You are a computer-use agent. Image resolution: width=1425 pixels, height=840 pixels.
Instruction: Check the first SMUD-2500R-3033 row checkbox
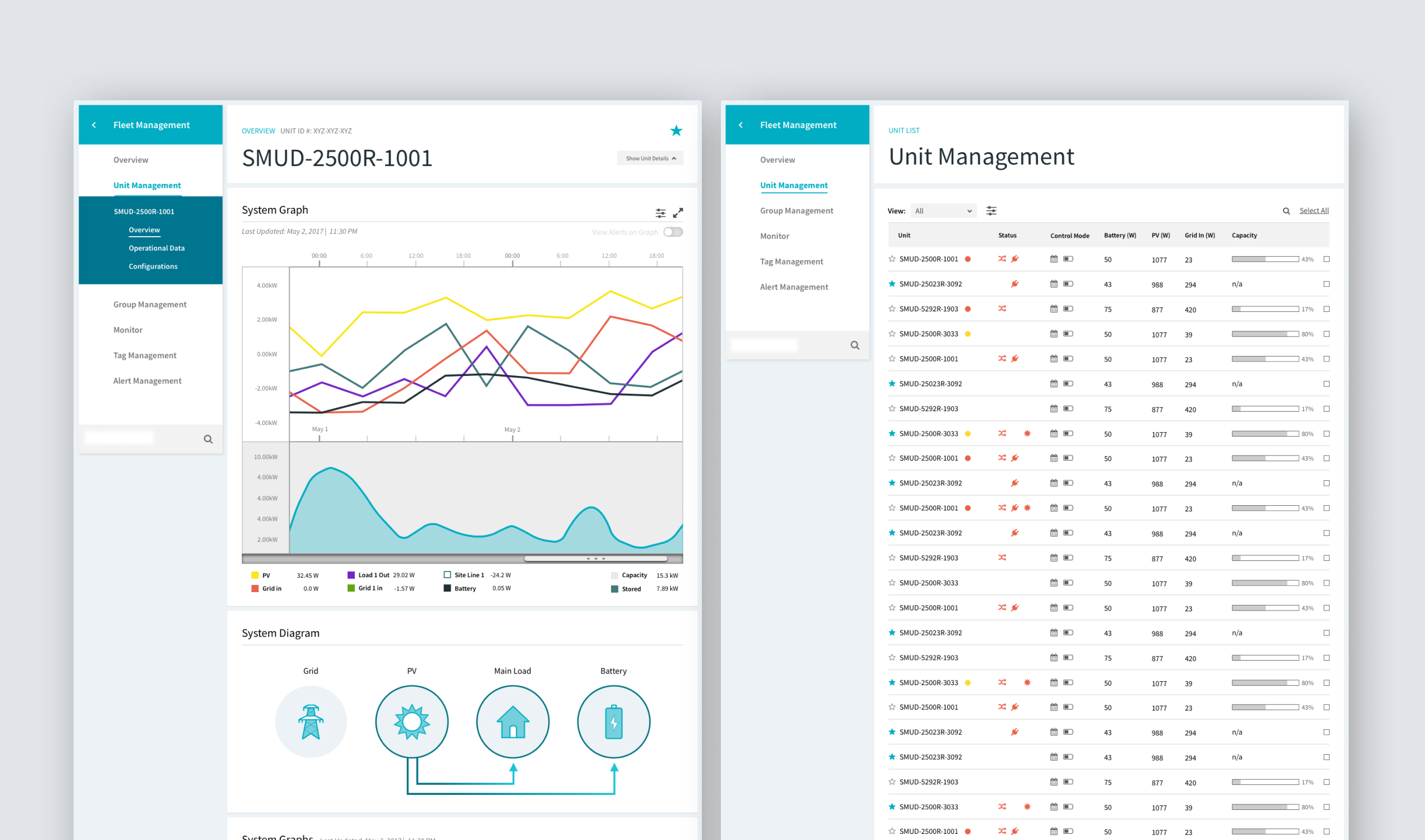[x=1326, y=334]
